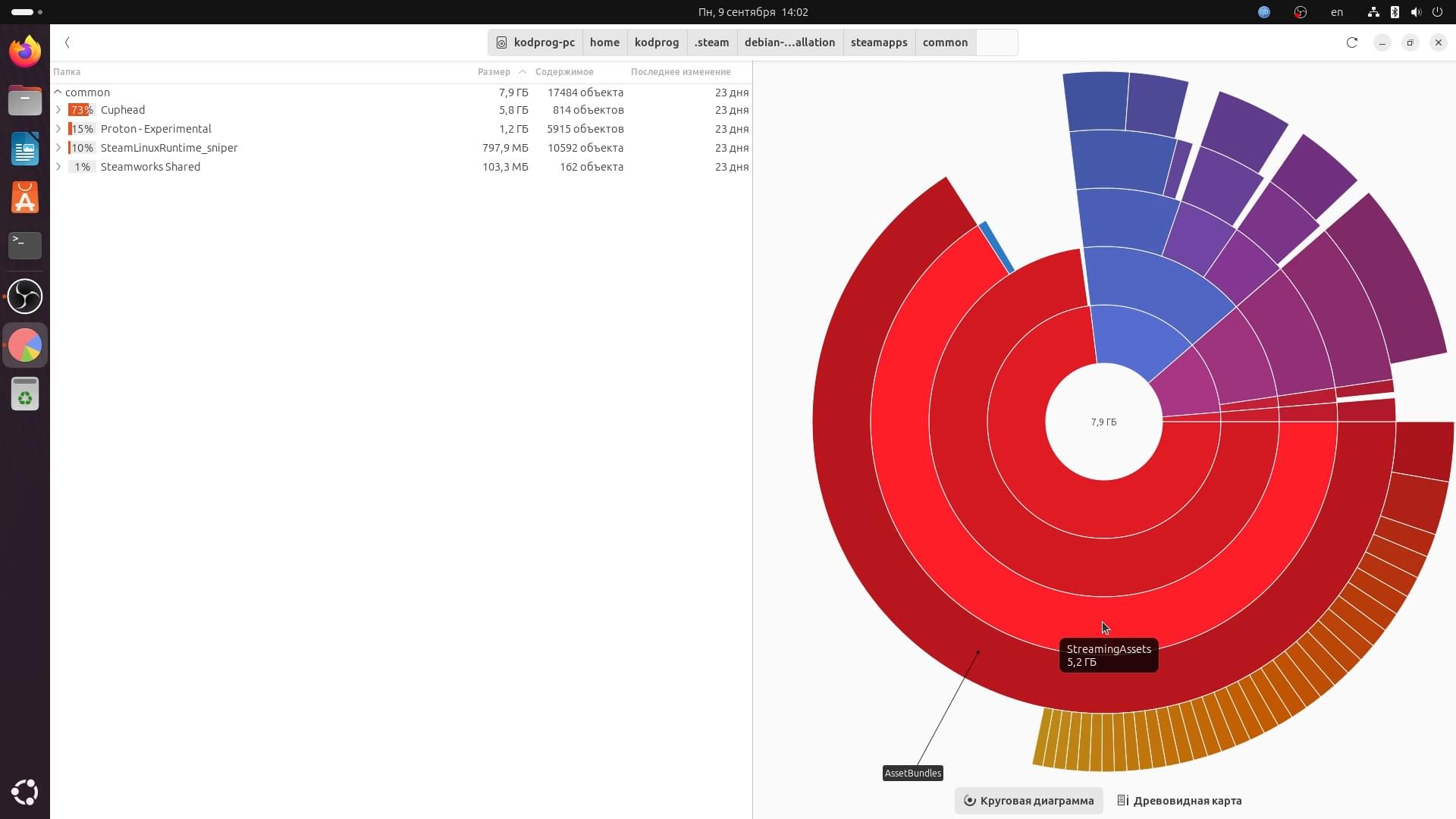
Task: Click the 1,2 ГБ size value
Action: click(x=513, y=129)
